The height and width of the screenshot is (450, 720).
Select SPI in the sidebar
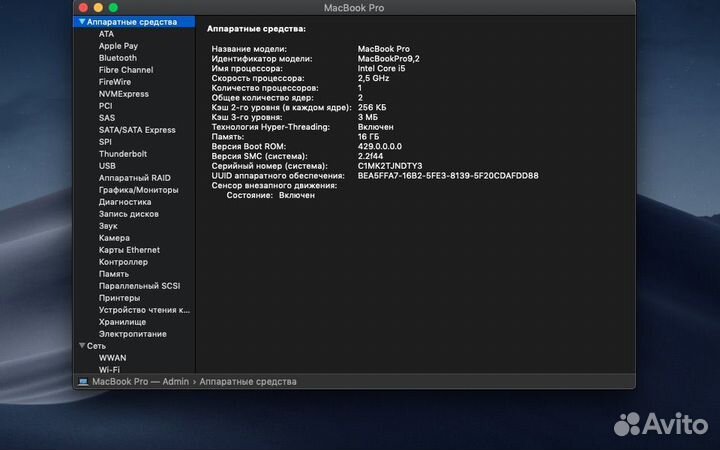point(105,141)
